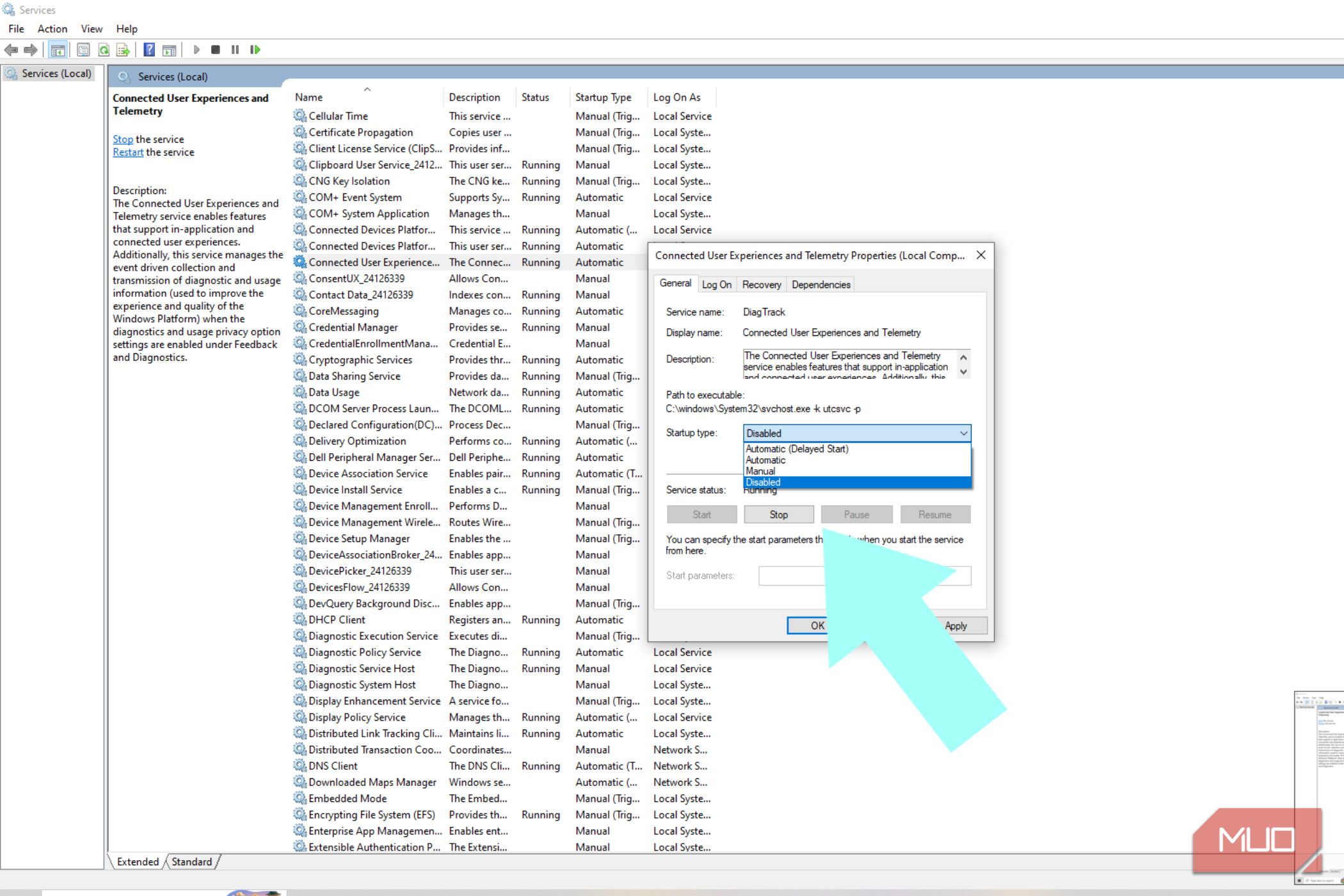Close the Telemetry Properties dialog
This screenshot has height=896, width=1344.
pos(980,255)
